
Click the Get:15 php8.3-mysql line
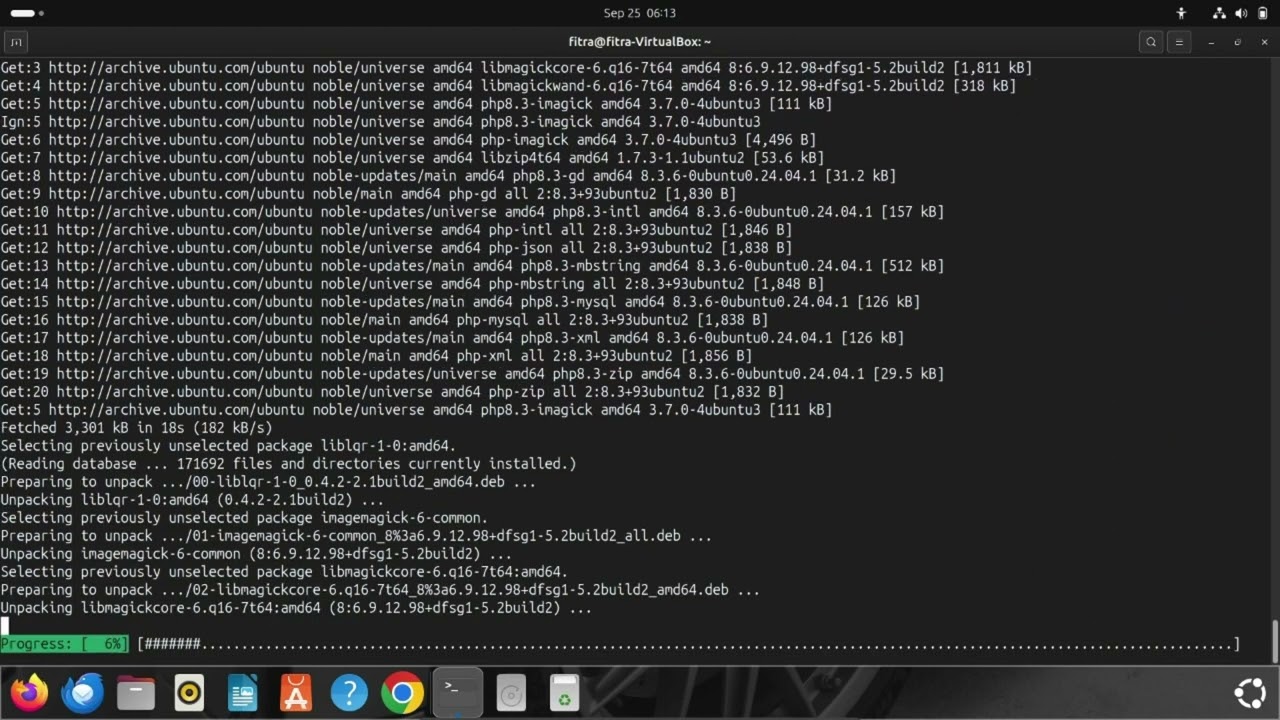[x=460, y=302]
